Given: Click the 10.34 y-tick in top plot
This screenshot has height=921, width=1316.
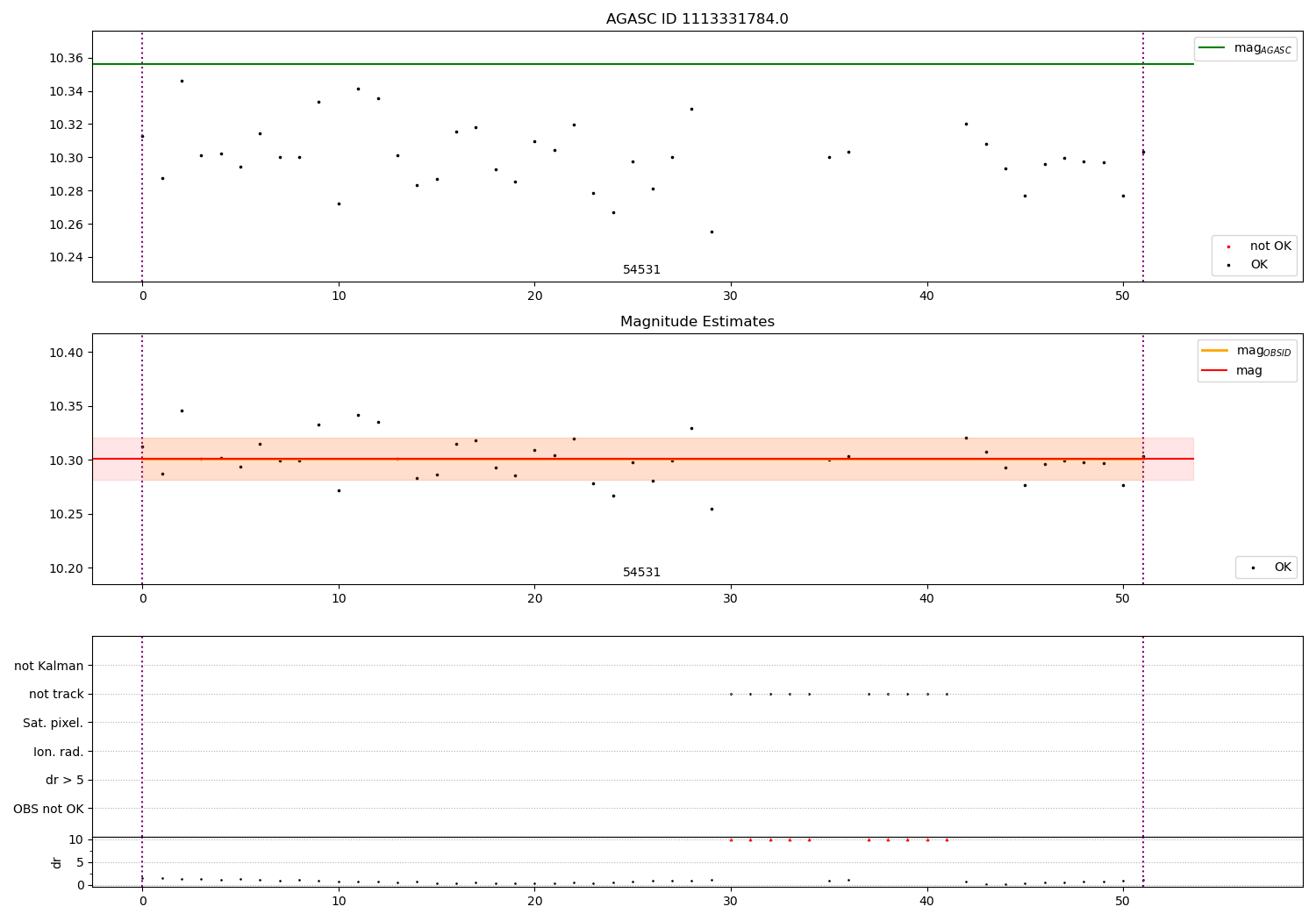Looking at the screenshot, I should point(66,91).
